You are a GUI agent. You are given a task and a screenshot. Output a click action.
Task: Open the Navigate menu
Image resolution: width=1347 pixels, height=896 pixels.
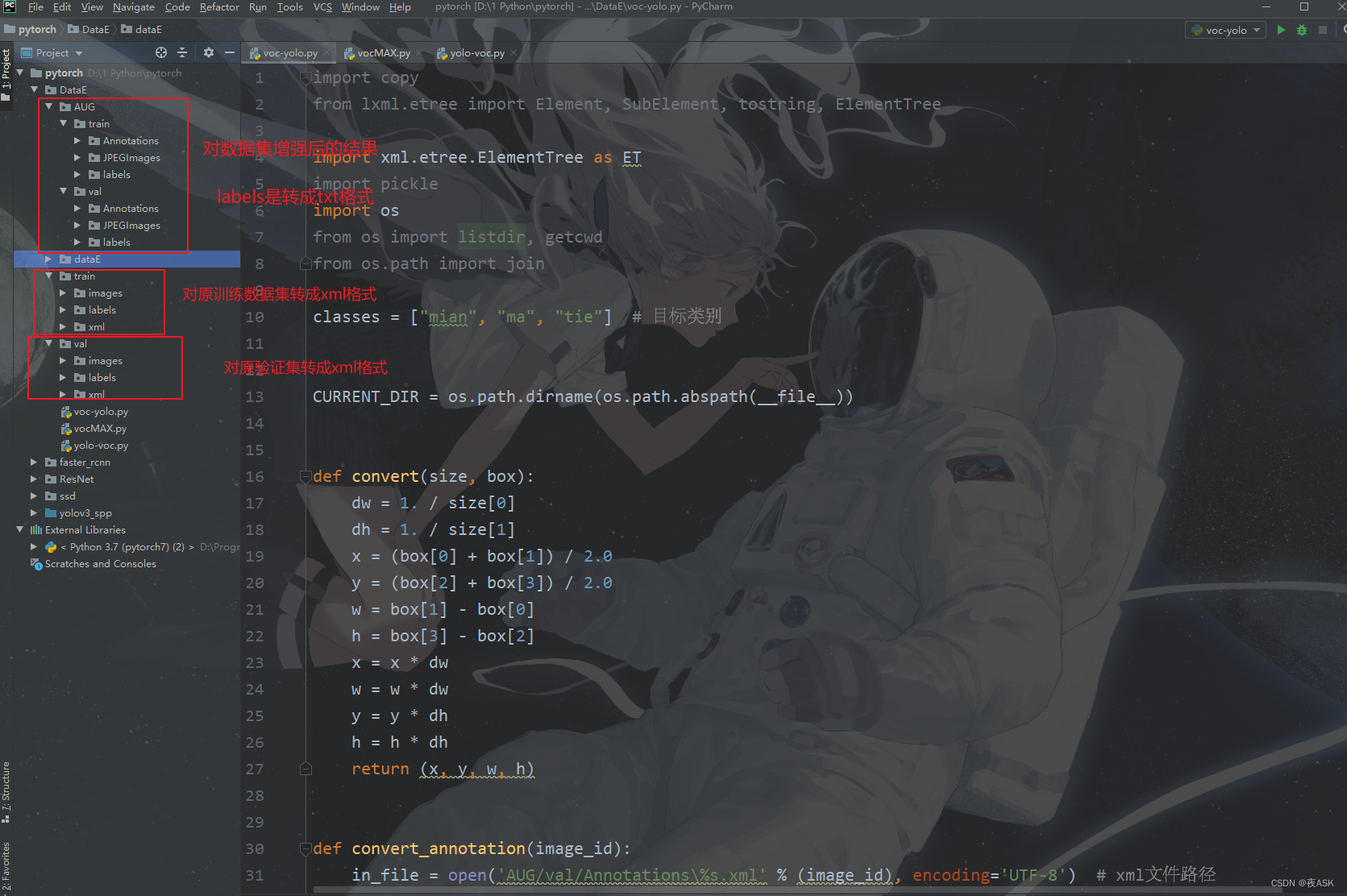[134, 7]
